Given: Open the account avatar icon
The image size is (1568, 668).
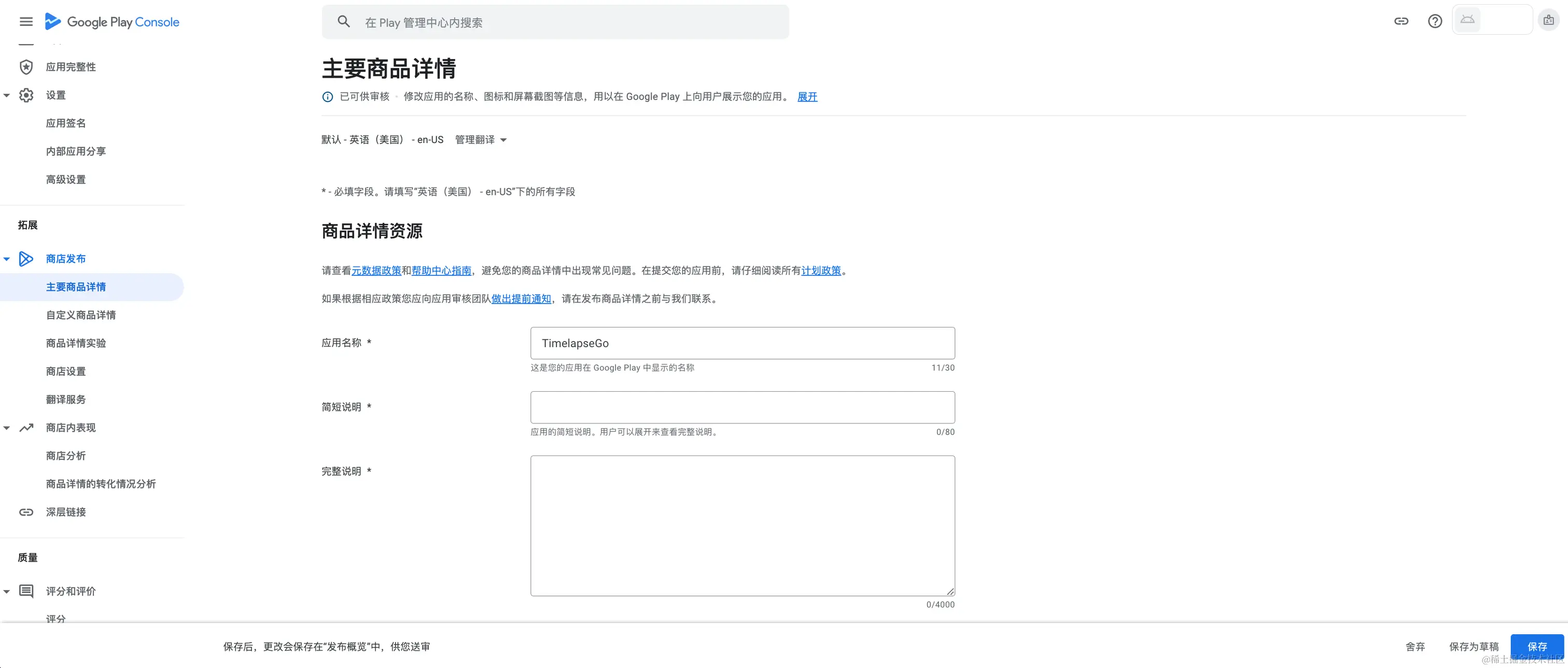Looking at the screenshot, I should tap(1548, 20).
